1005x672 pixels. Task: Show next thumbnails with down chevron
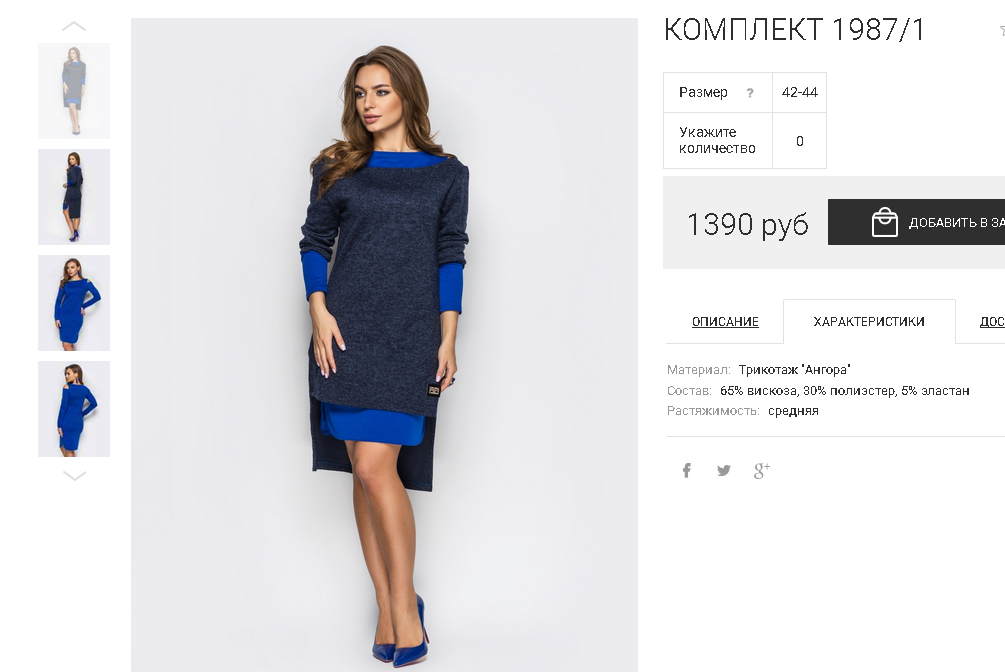coord(74,476)
